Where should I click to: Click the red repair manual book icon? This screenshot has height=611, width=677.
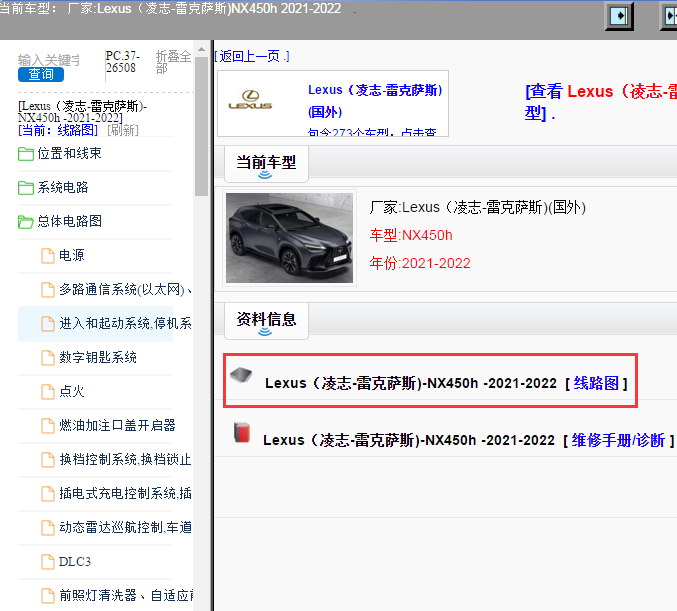tap(242, 432)
